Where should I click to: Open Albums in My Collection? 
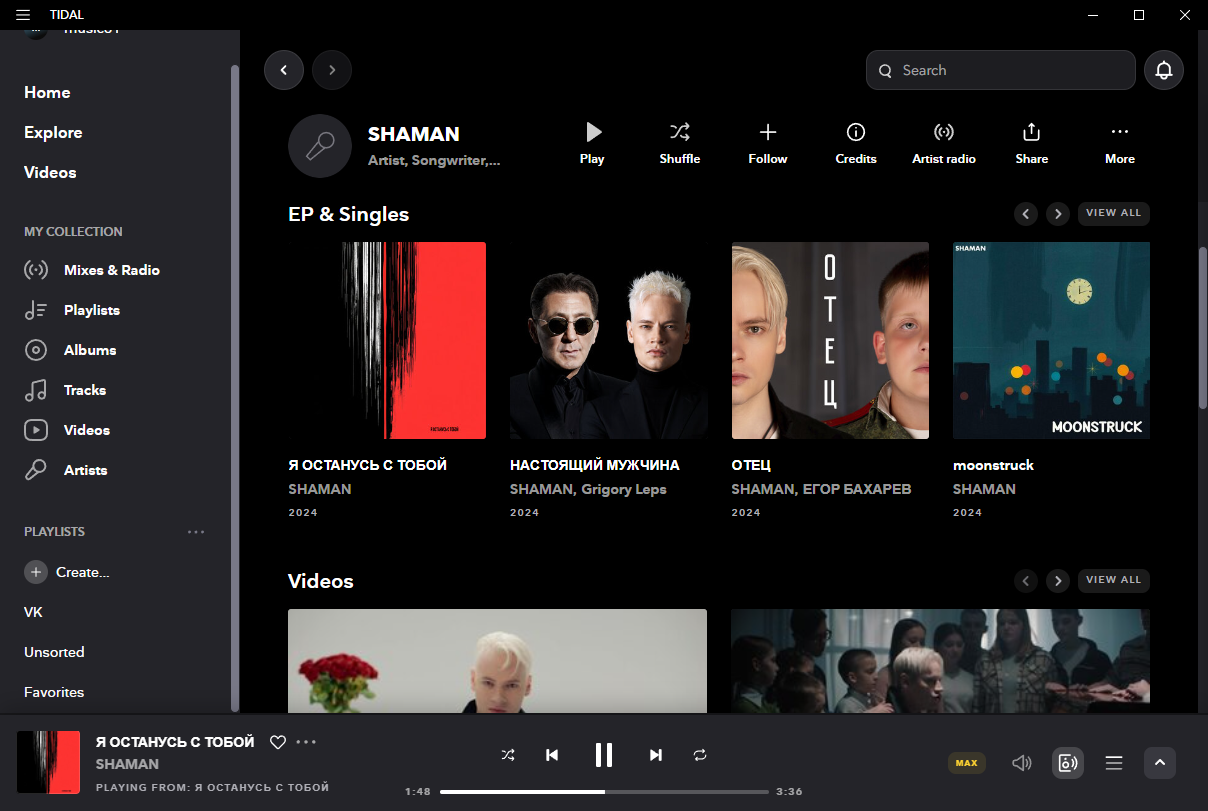(70, 350)
